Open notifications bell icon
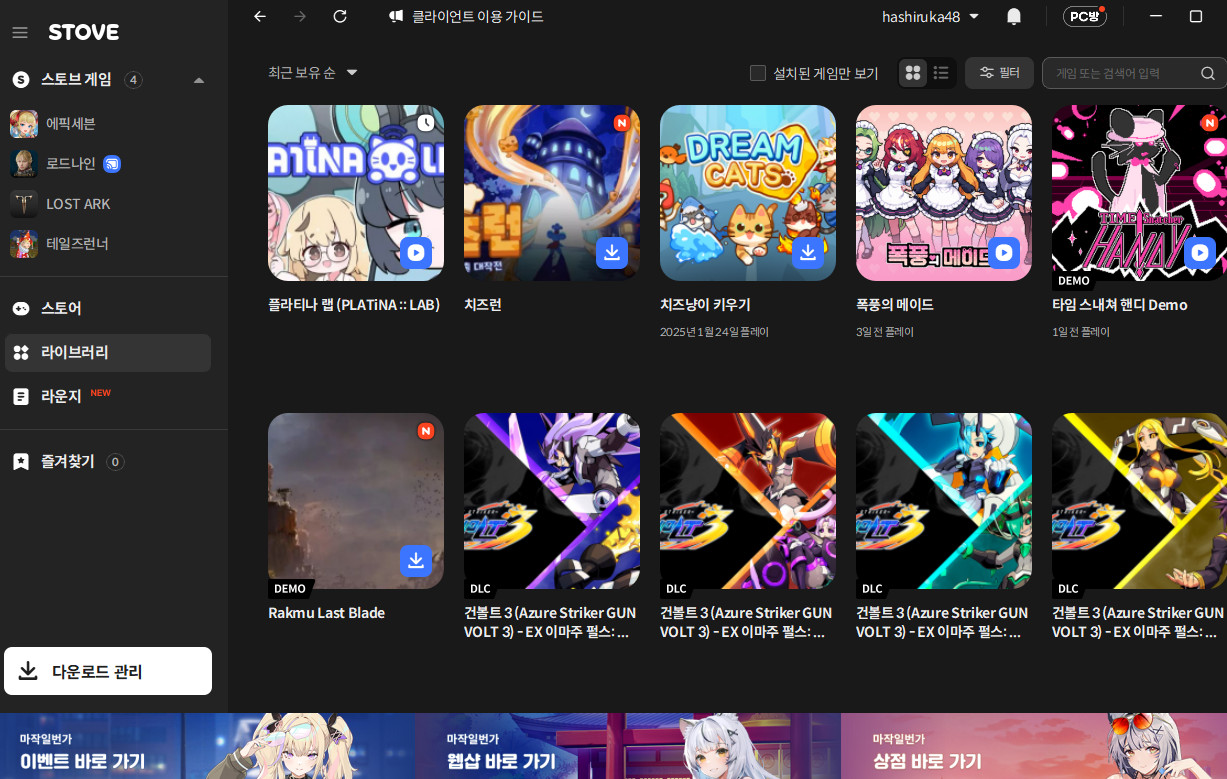Viewport: 1227px width, 779px height. click(x=1014, y=16)
